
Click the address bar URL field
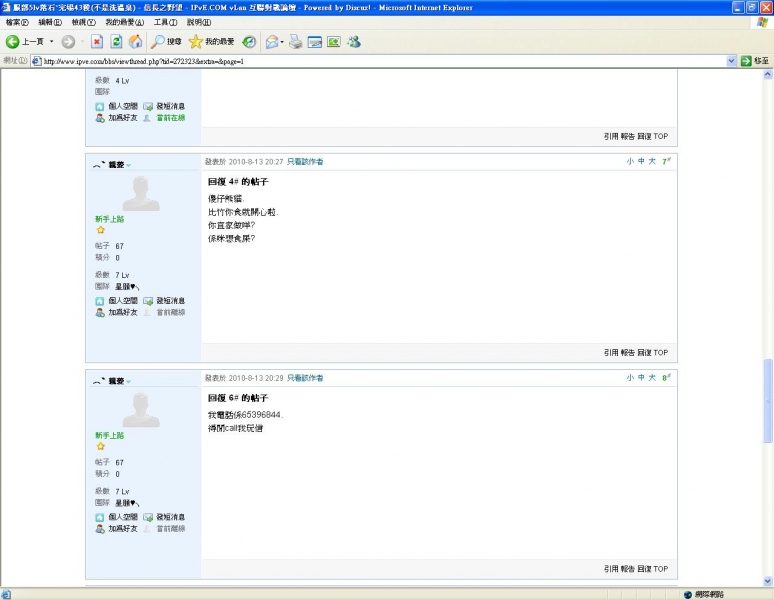tap(380, 61)
